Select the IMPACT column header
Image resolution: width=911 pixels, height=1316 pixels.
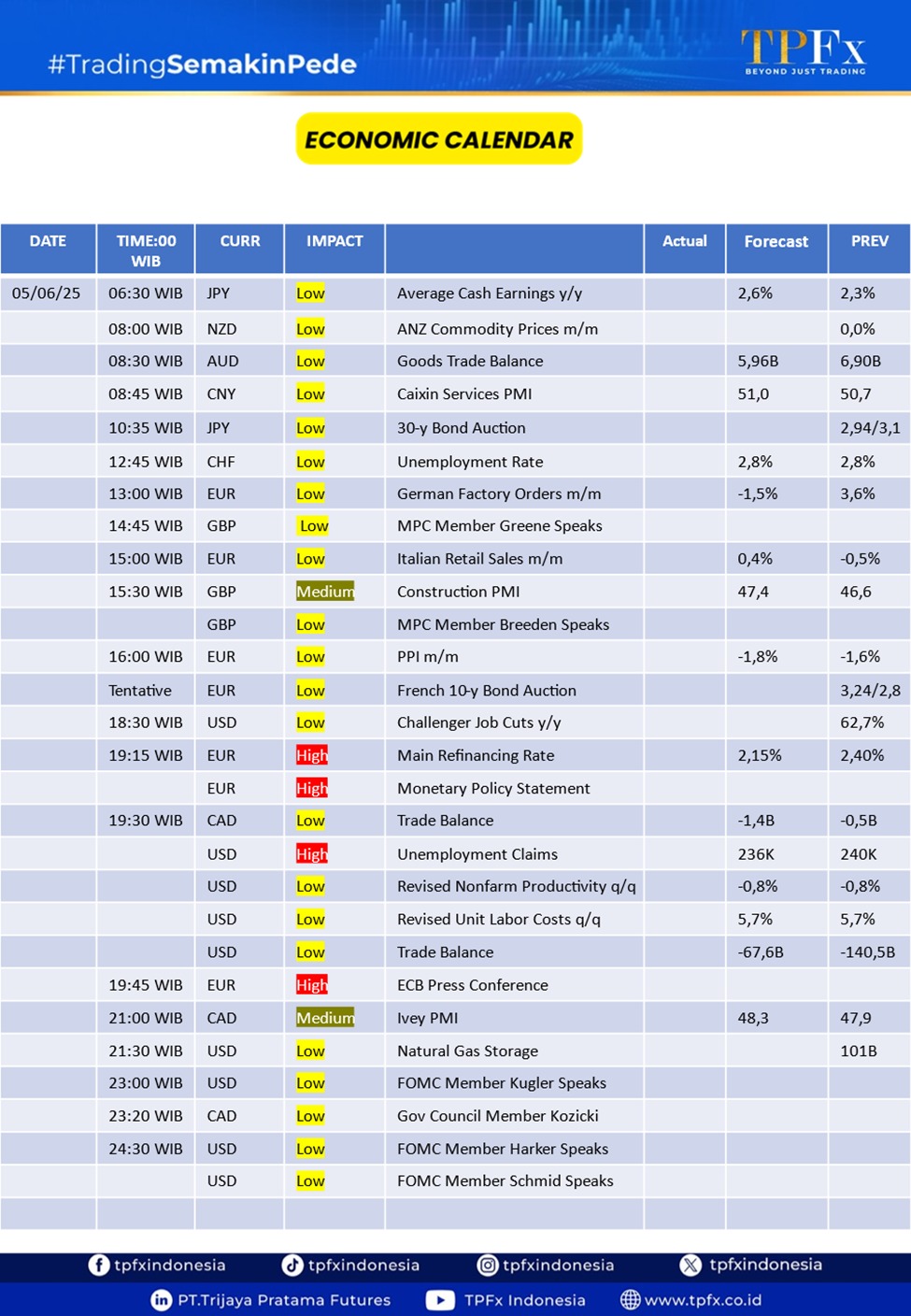335,241
